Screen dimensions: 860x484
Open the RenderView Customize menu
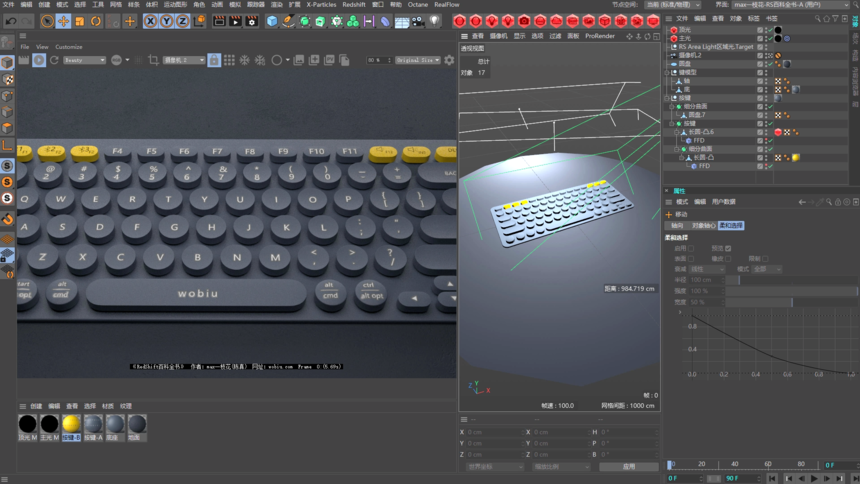pos(69,47)
